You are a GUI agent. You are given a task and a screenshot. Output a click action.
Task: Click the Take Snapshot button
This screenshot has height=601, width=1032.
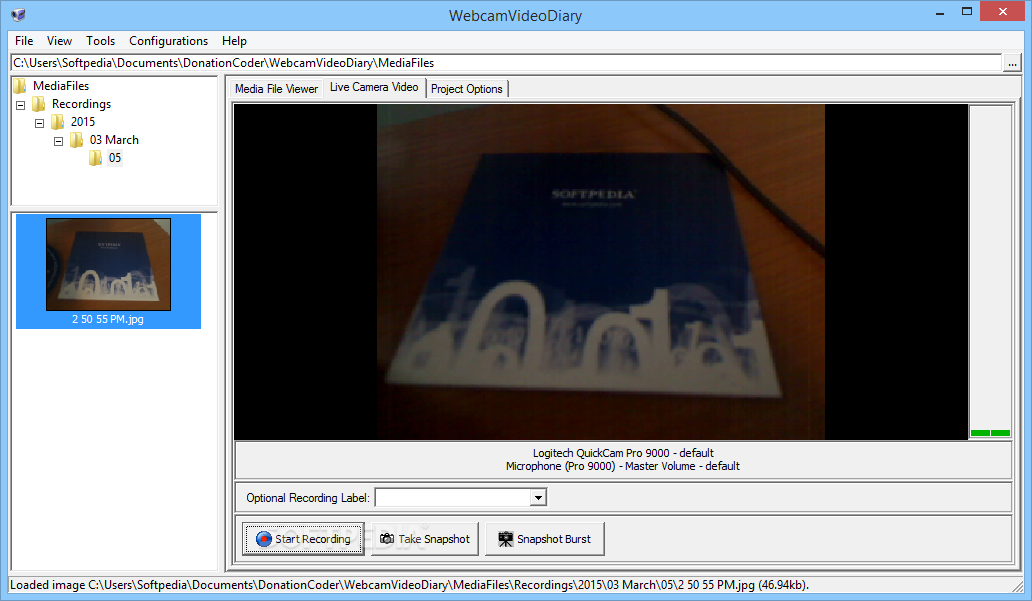(425, 539)
